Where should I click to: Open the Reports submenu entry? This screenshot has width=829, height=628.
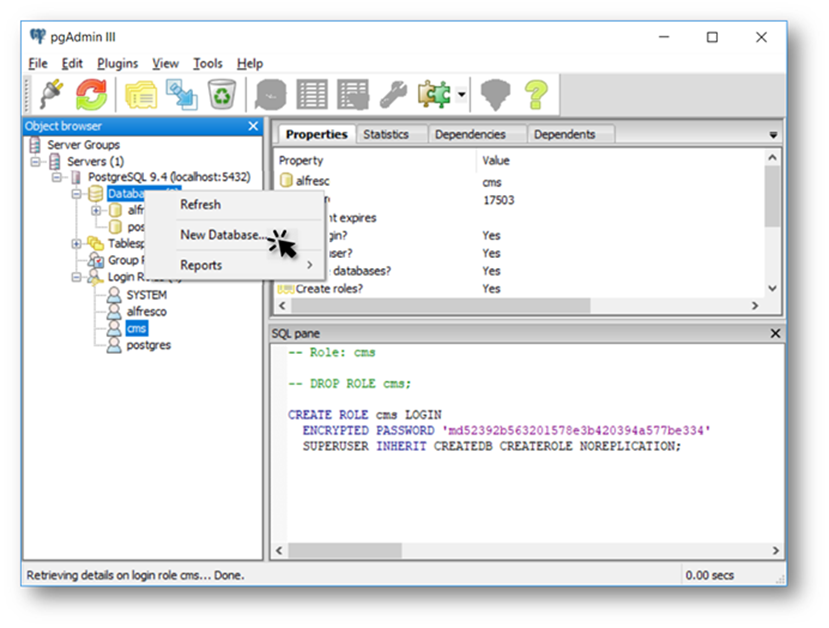click(x=201, y=265)
